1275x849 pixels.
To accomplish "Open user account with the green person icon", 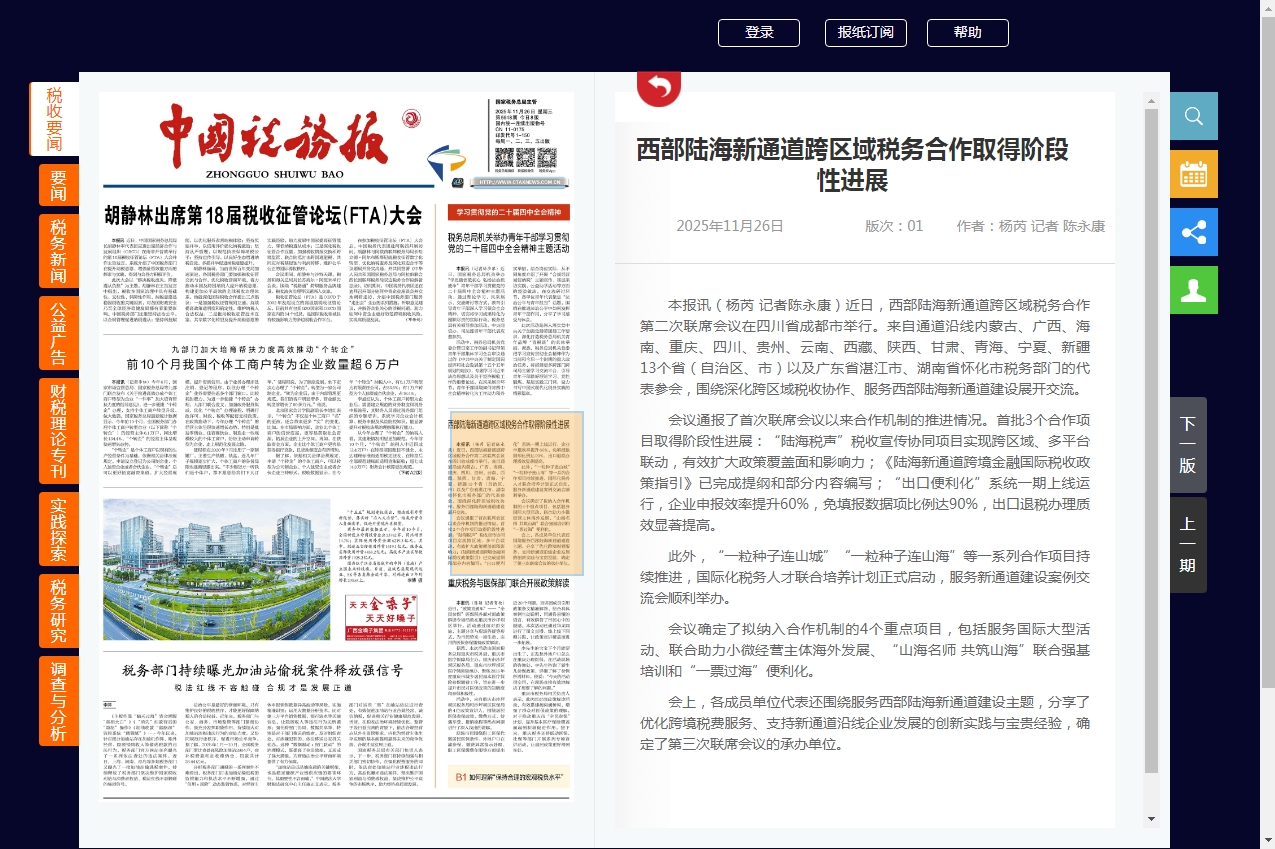I will coord(1192,290).
